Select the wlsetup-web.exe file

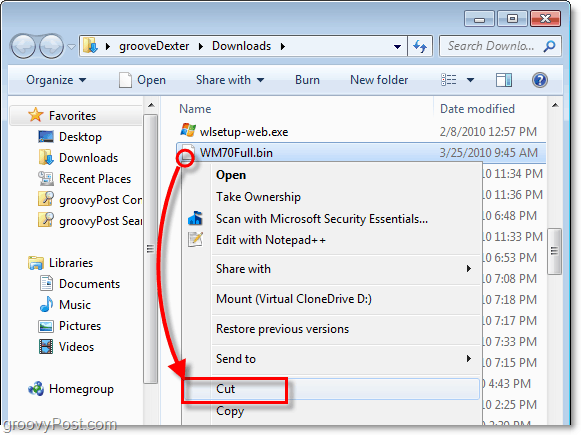coord(244,132)
